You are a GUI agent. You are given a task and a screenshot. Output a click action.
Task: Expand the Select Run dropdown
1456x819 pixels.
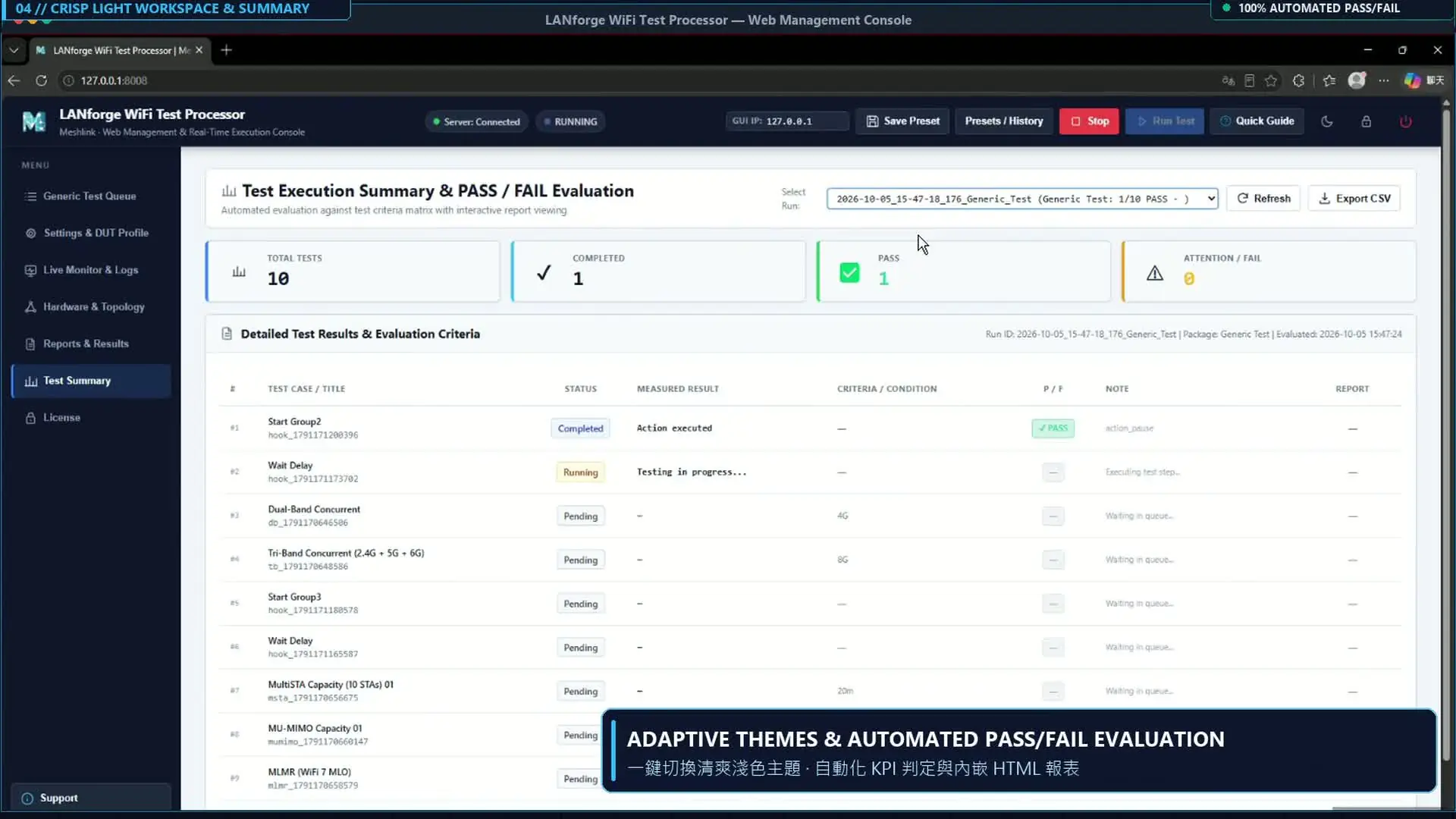pos(1022,199)
